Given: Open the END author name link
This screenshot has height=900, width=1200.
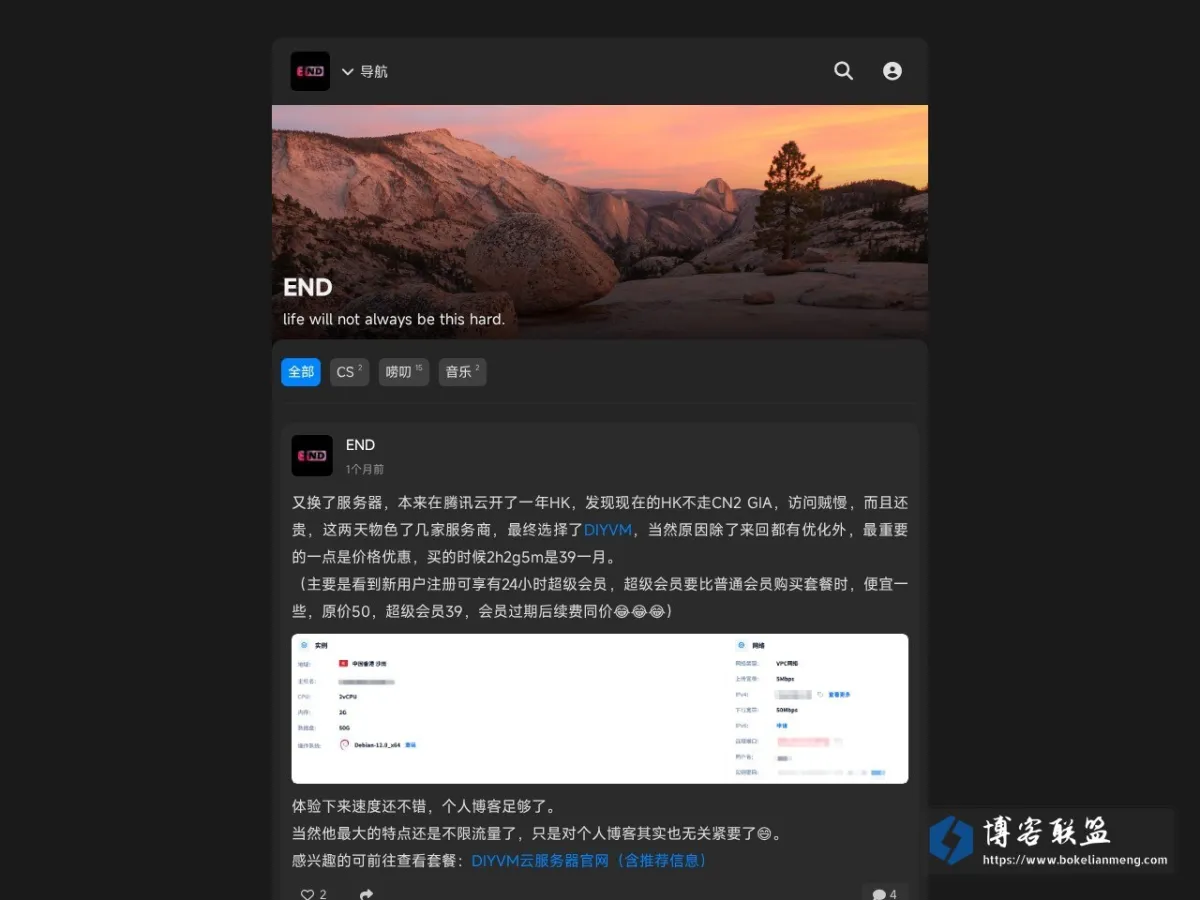Looking at the screenshot, I should pos(360,445).
